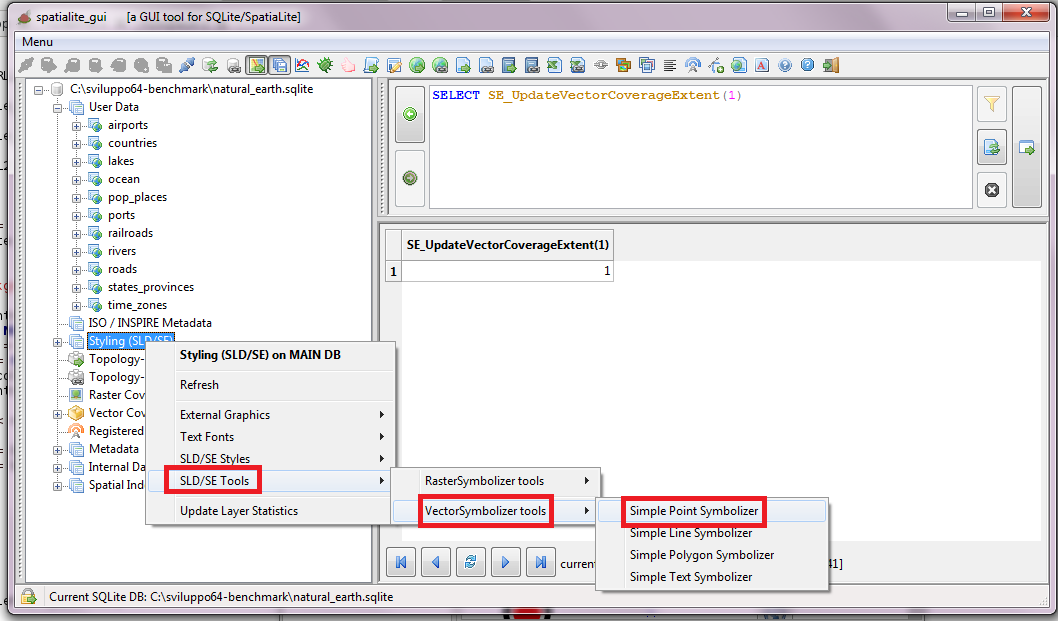Click the pencil edit window toolbar icon
1058x621 pixels.
(394, 65)
